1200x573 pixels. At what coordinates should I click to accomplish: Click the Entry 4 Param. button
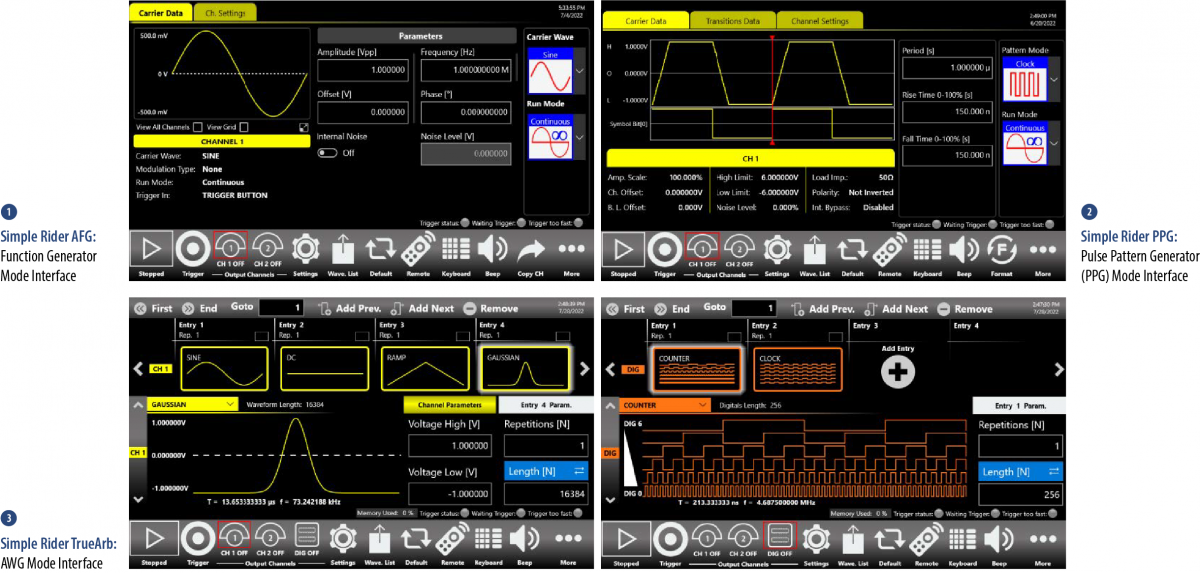[540, 405]
